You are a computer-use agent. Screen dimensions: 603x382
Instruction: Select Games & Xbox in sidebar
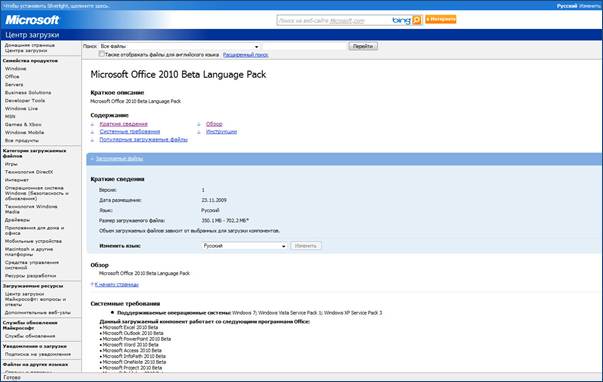coord(23,125)
